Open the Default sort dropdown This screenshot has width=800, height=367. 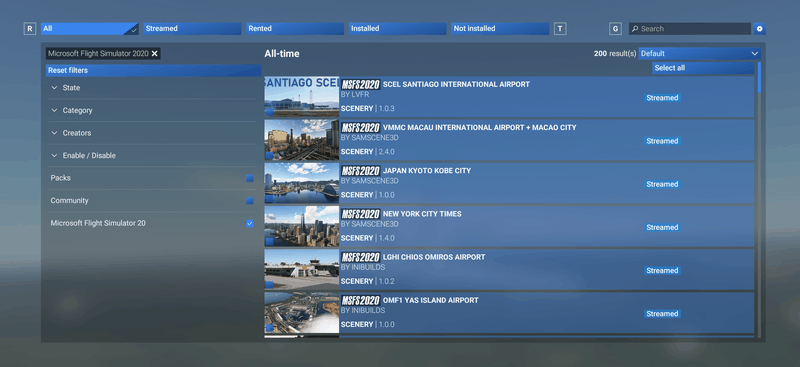tap(699, 54)
